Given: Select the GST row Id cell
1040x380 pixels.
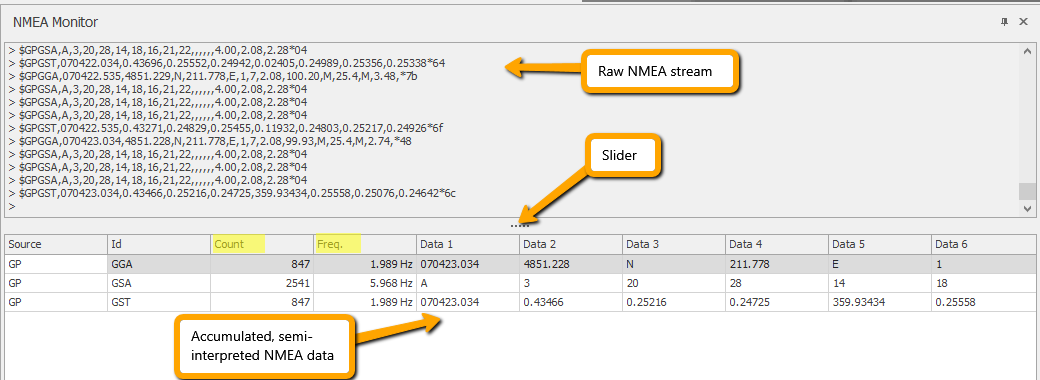Looking at the screenshot, I should [x=159, y=302].
